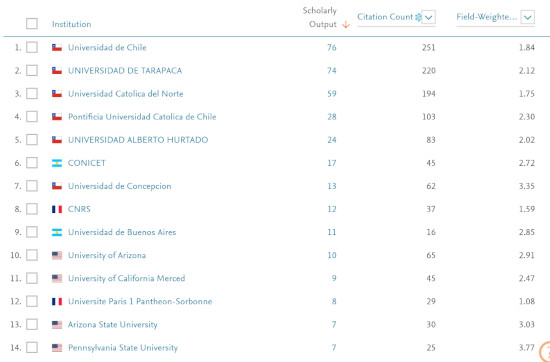Click the Chile flag next to Universidad de Chile
550x362 pixels.
[x=57, y=48]
